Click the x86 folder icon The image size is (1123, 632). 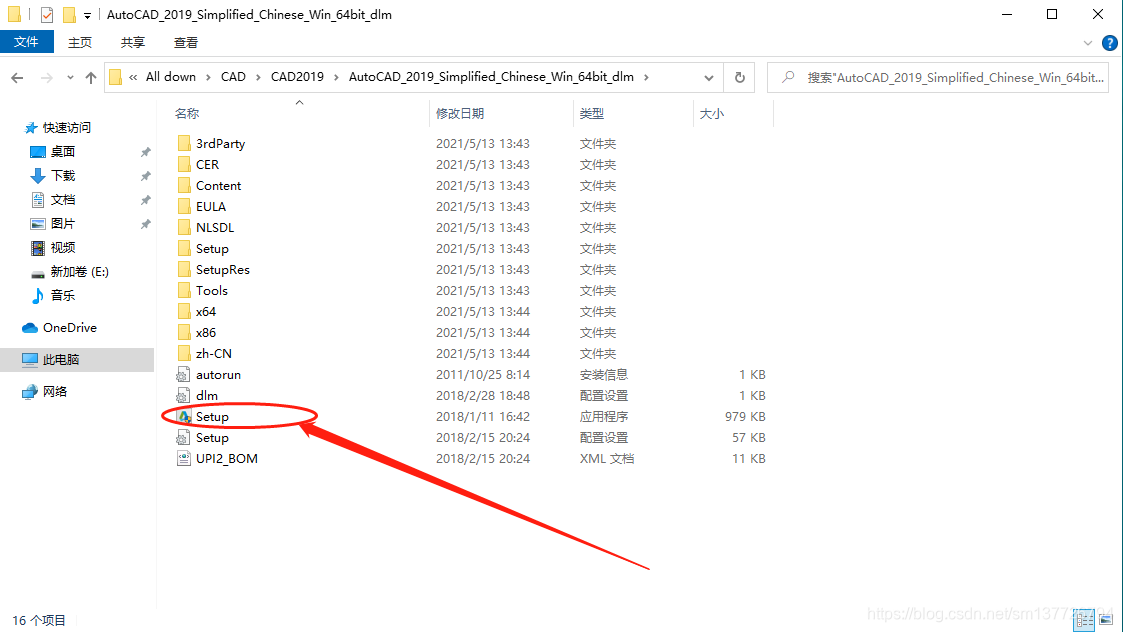click(184, 332)
